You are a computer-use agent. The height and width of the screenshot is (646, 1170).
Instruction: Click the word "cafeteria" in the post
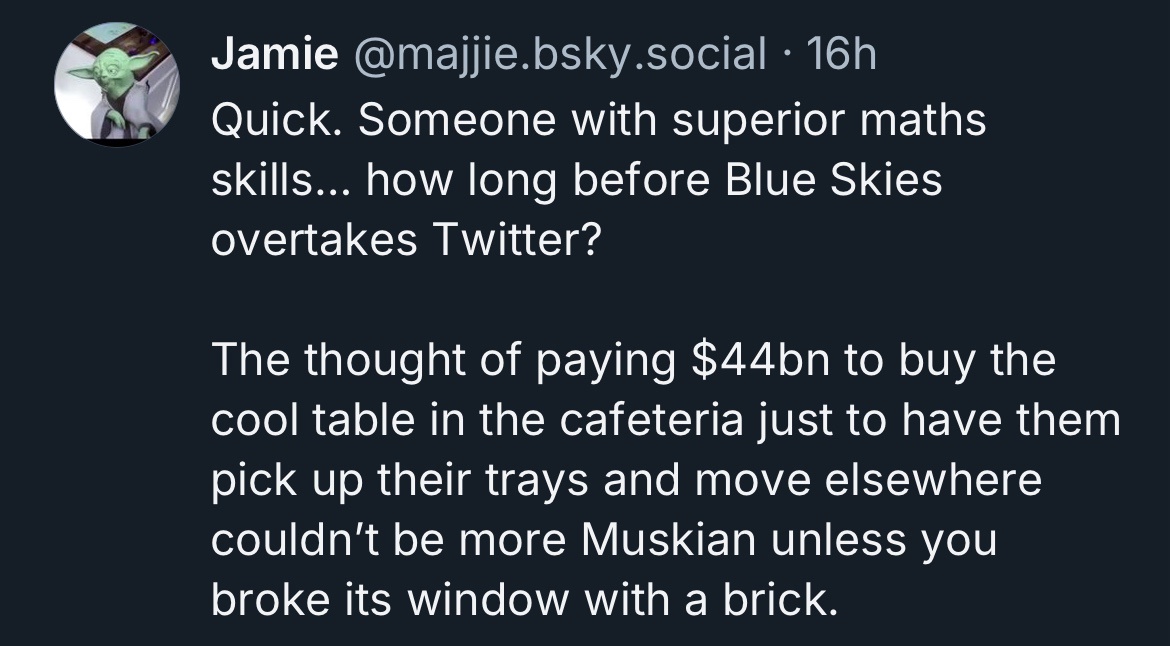coord(651,419)
